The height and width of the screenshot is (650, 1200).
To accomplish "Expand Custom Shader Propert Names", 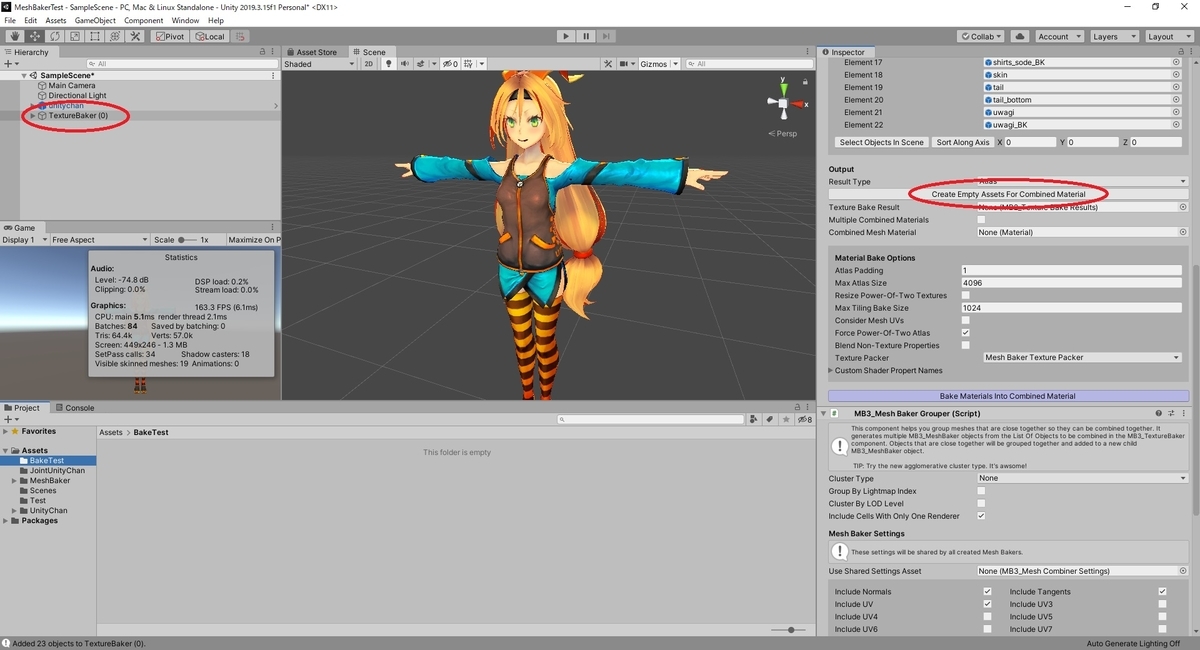I will pyautogui.click(x=832, y=370).
